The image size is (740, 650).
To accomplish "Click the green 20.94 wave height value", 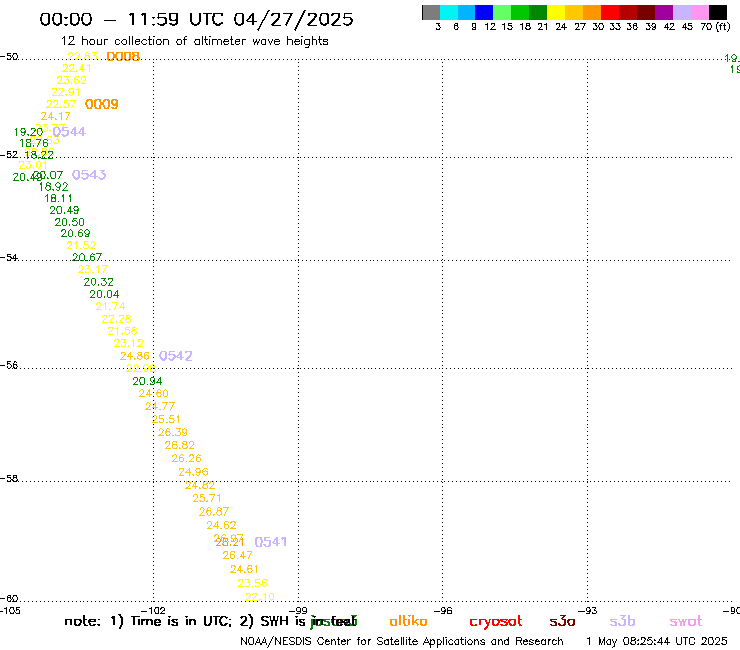I will point(147,381).
